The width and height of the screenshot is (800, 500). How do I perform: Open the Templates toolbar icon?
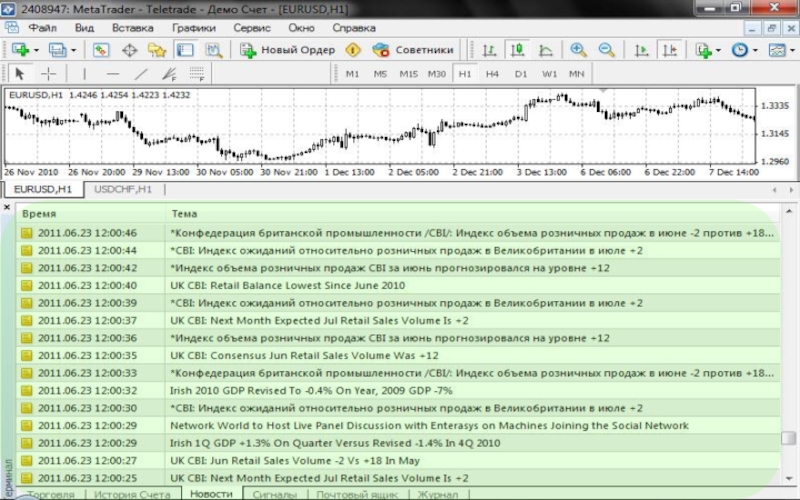(x=777, y=50)
